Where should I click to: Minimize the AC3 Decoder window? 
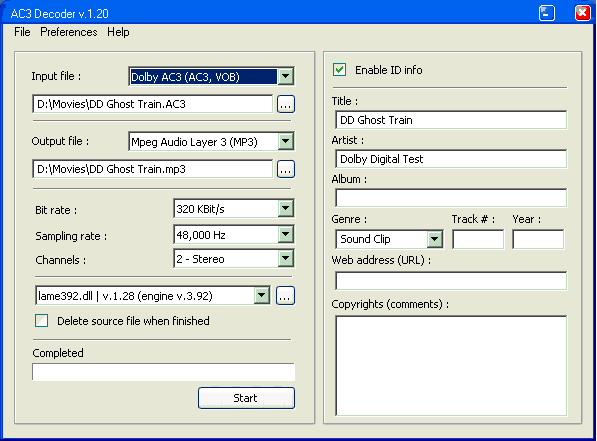(x=547, y=13)
